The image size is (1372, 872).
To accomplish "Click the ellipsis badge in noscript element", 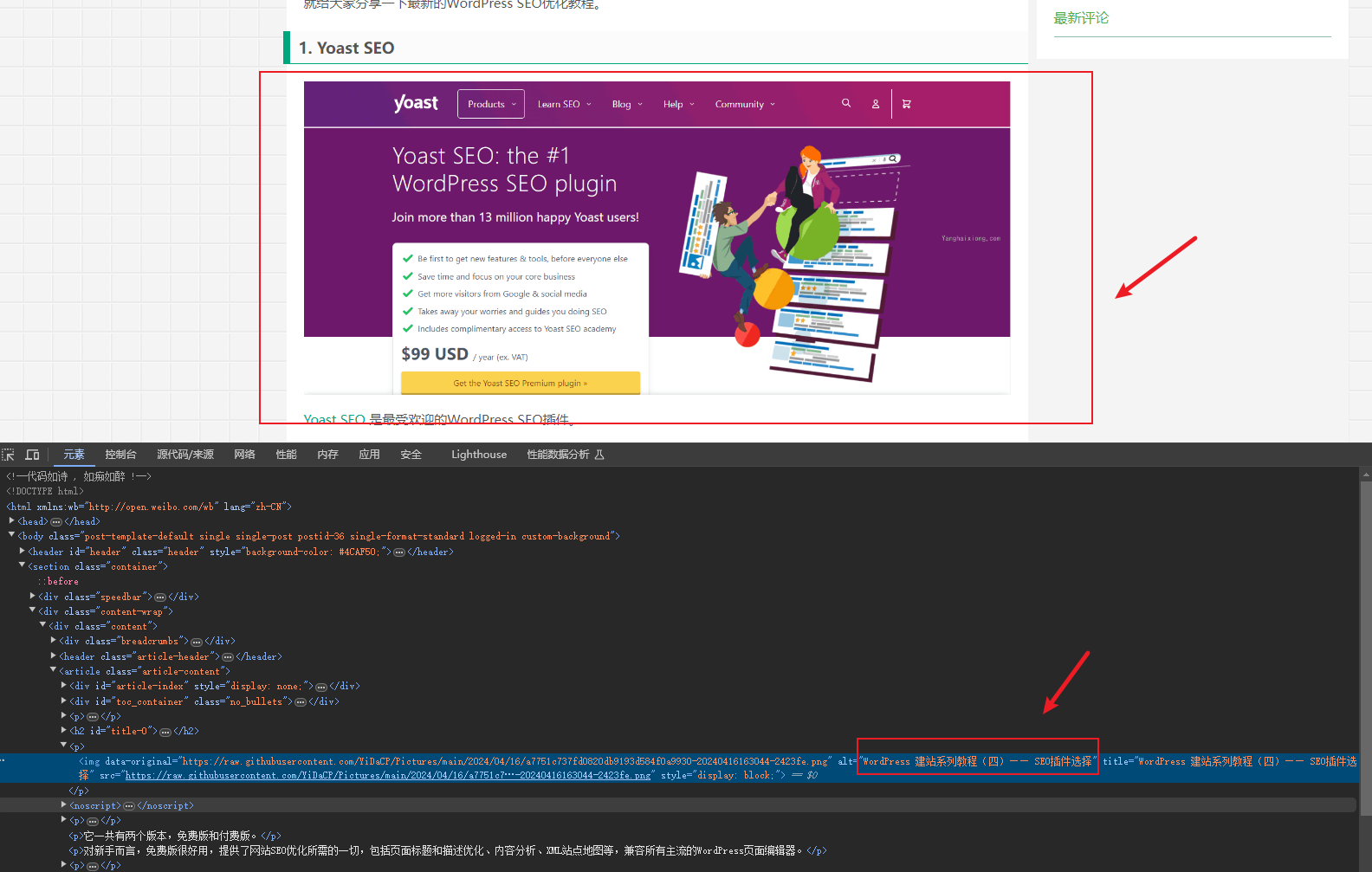I will tap(129, 806).
